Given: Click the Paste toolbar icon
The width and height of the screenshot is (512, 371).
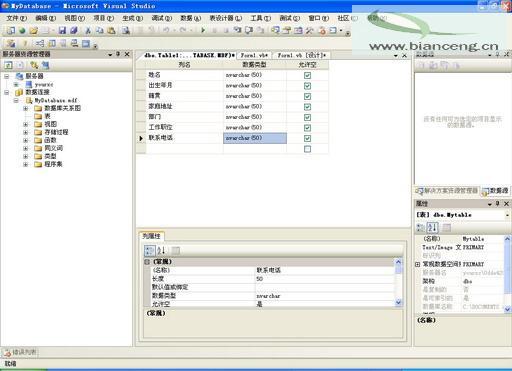Looking at the screenshot, I should 111,31.
